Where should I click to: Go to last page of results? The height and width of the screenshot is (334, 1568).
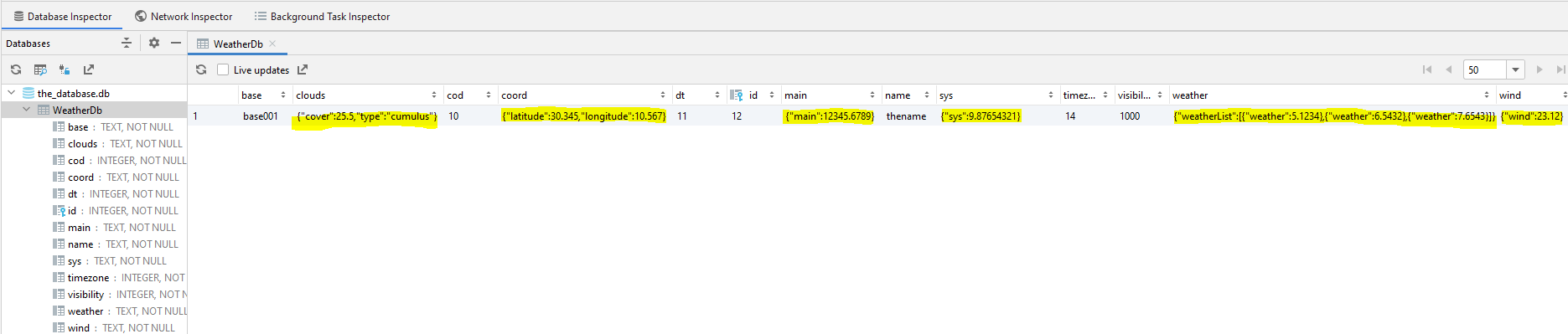(x=1560, y=69)
